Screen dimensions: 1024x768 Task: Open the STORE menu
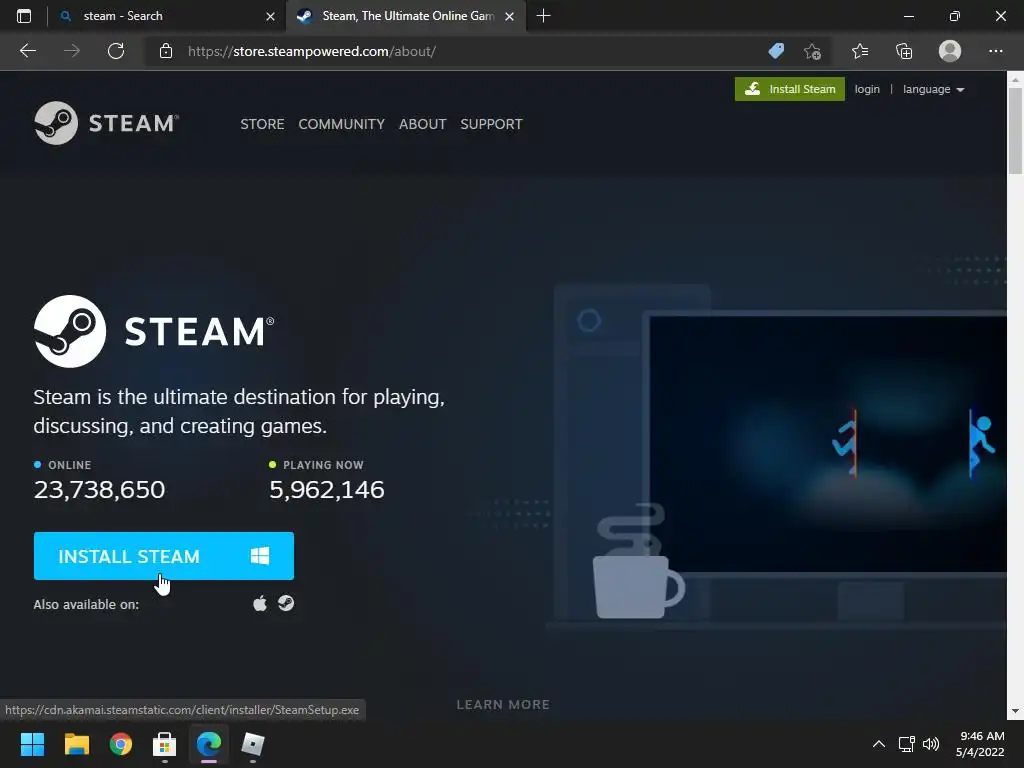pyautogui.click(x=262, y=124)
